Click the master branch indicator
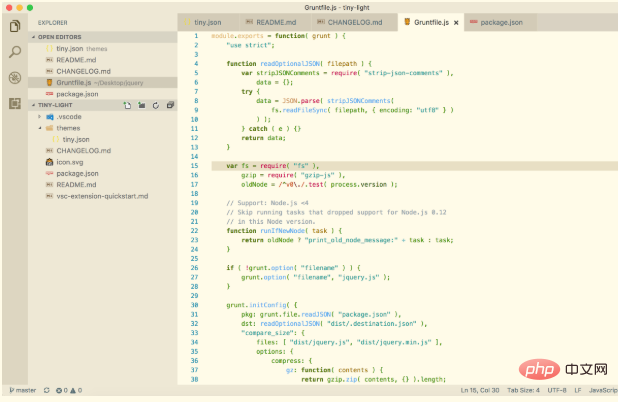This screenshot has width=618, height=402. [x=23, y=390]
